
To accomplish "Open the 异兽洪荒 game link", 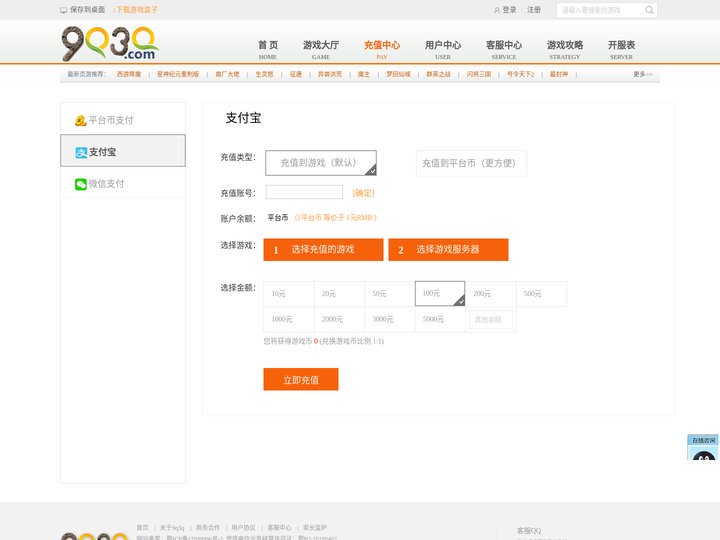I will tap(330, 74).
